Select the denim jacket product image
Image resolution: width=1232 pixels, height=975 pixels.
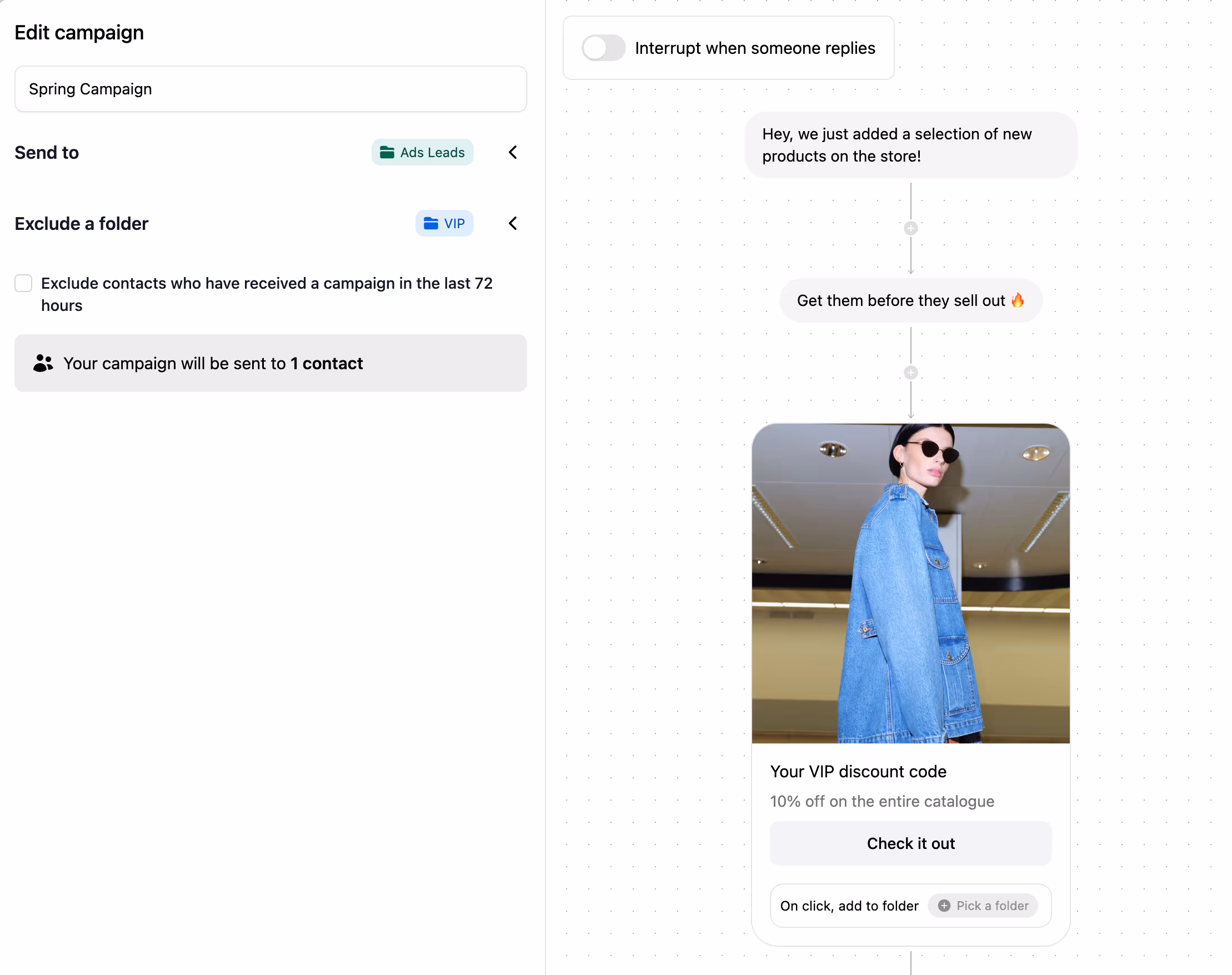910,583
